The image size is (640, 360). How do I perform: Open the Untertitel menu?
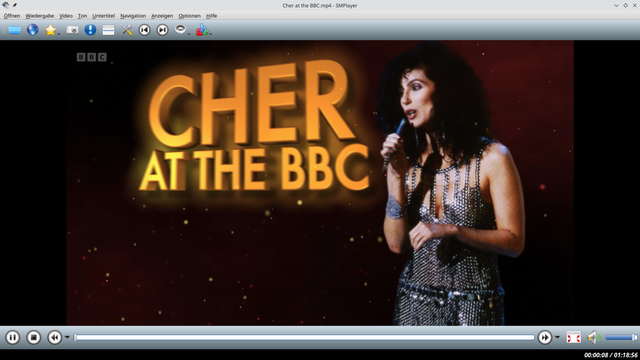pos(103,16)
